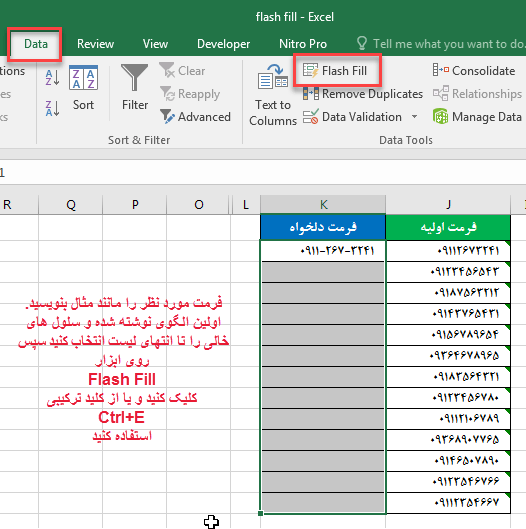Click the Clear filter command
Viewport: 526px width, 529px height.
183,71
